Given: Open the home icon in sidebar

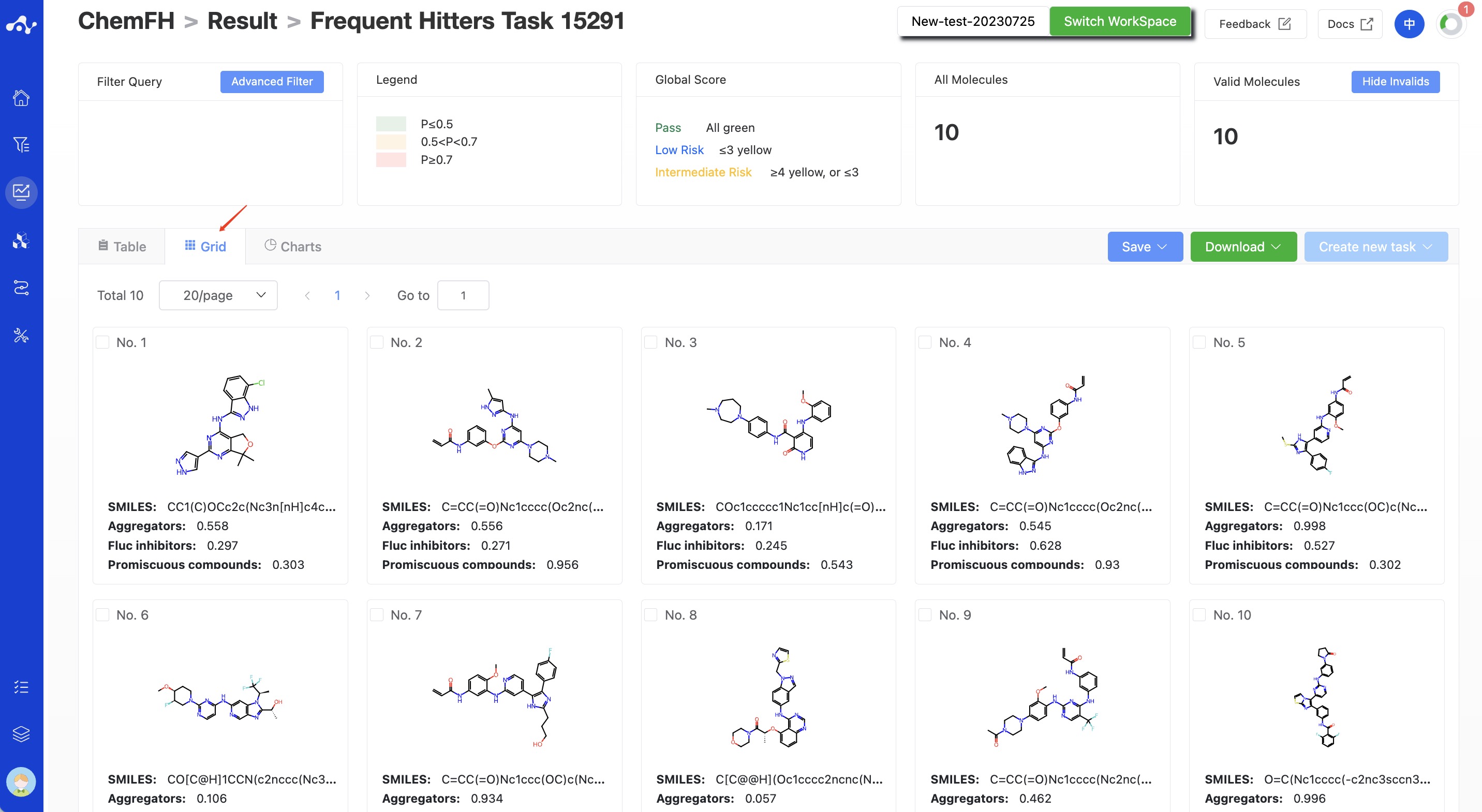Looking at the screenshot, I should coord(21,98).
